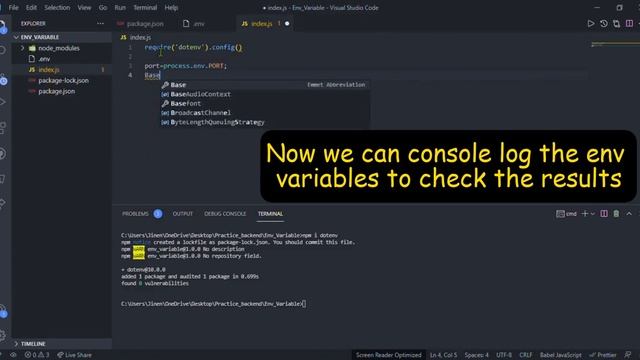Open the Settings gear in activity bar

point(3,335)
